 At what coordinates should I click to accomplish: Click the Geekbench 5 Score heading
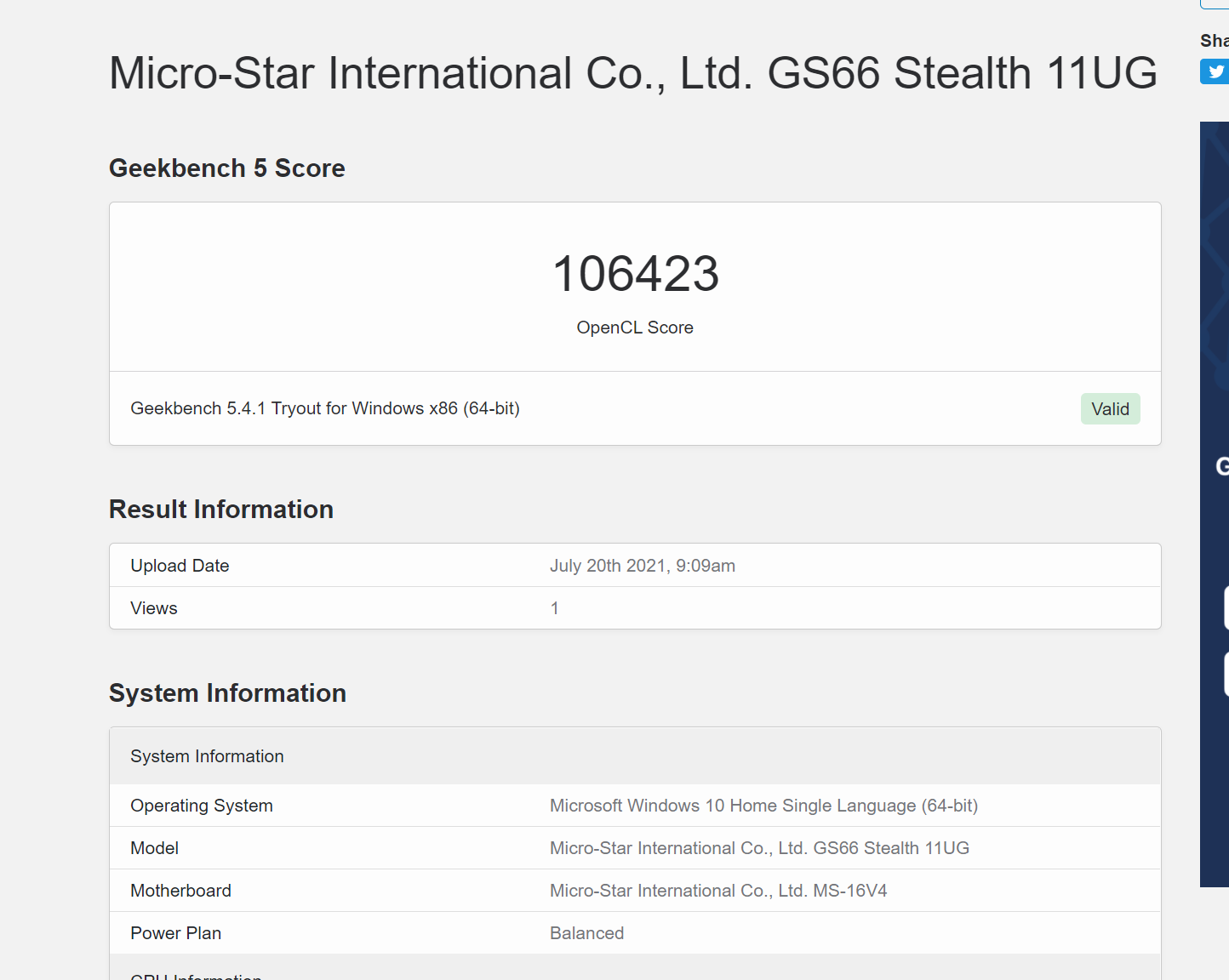pyautogui.click(x=227, y=168)
